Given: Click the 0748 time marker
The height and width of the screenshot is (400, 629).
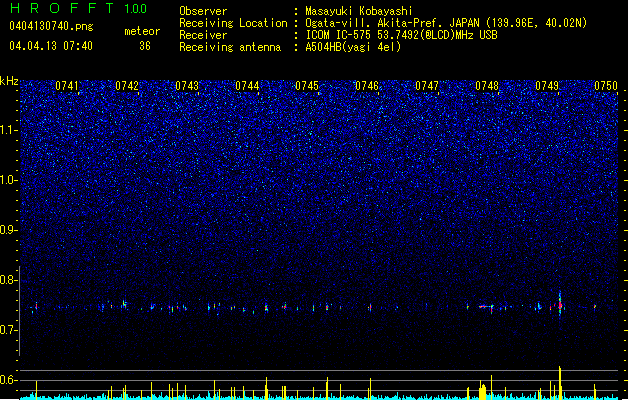Looking at the screenshot, I should [x=487, y=86].
